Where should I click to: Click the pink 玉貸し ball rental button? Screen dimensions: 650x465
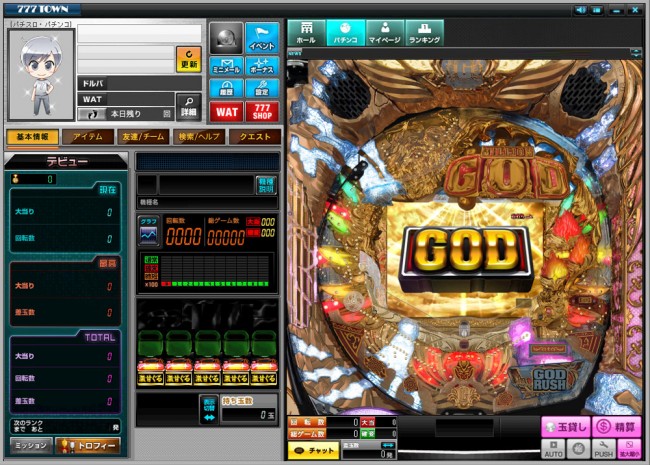point(566,427)
